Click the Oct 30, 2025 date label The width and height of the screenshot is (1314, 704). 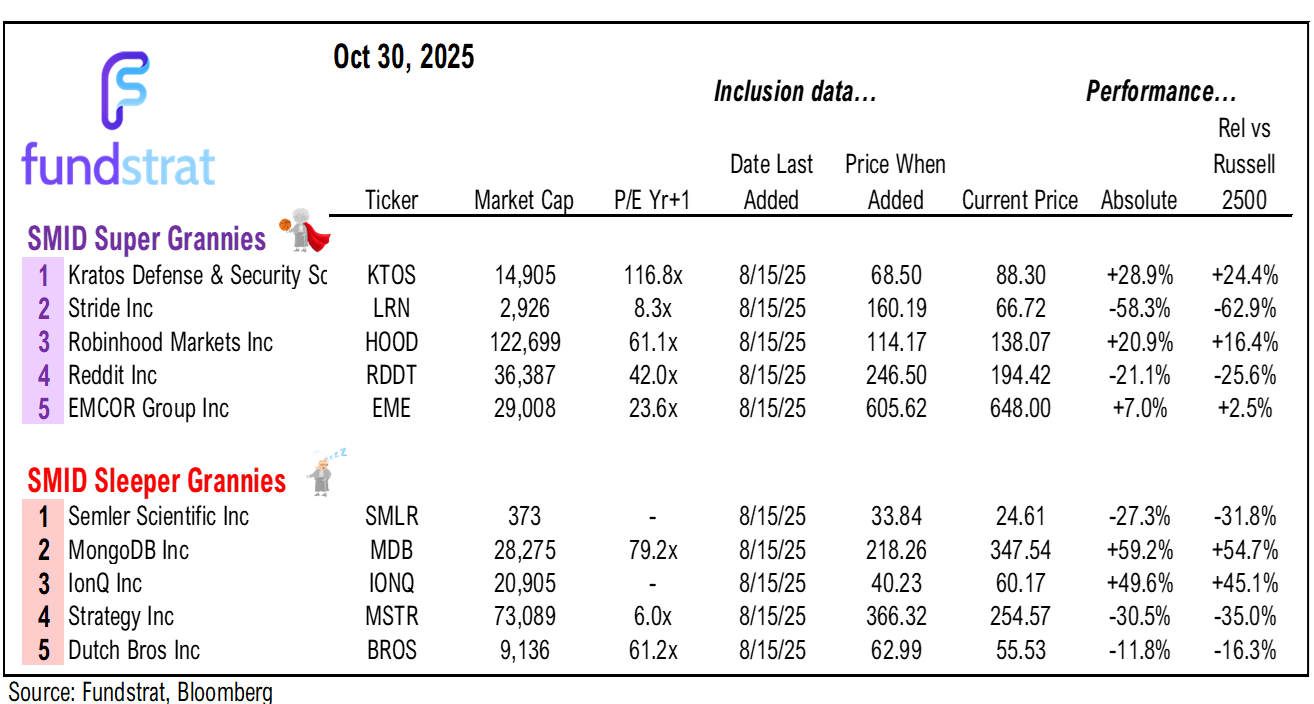pos(404,57)
